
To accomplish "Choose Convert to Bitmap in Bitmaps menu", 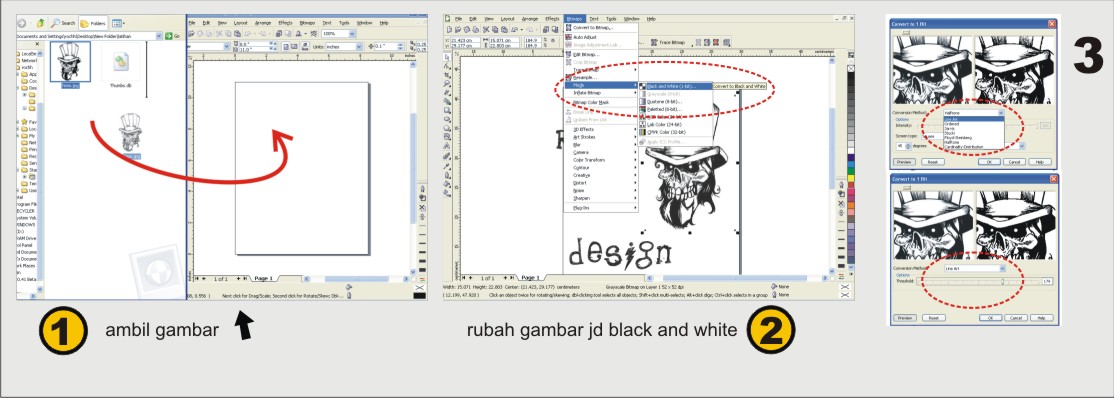I will coord(601,28).
